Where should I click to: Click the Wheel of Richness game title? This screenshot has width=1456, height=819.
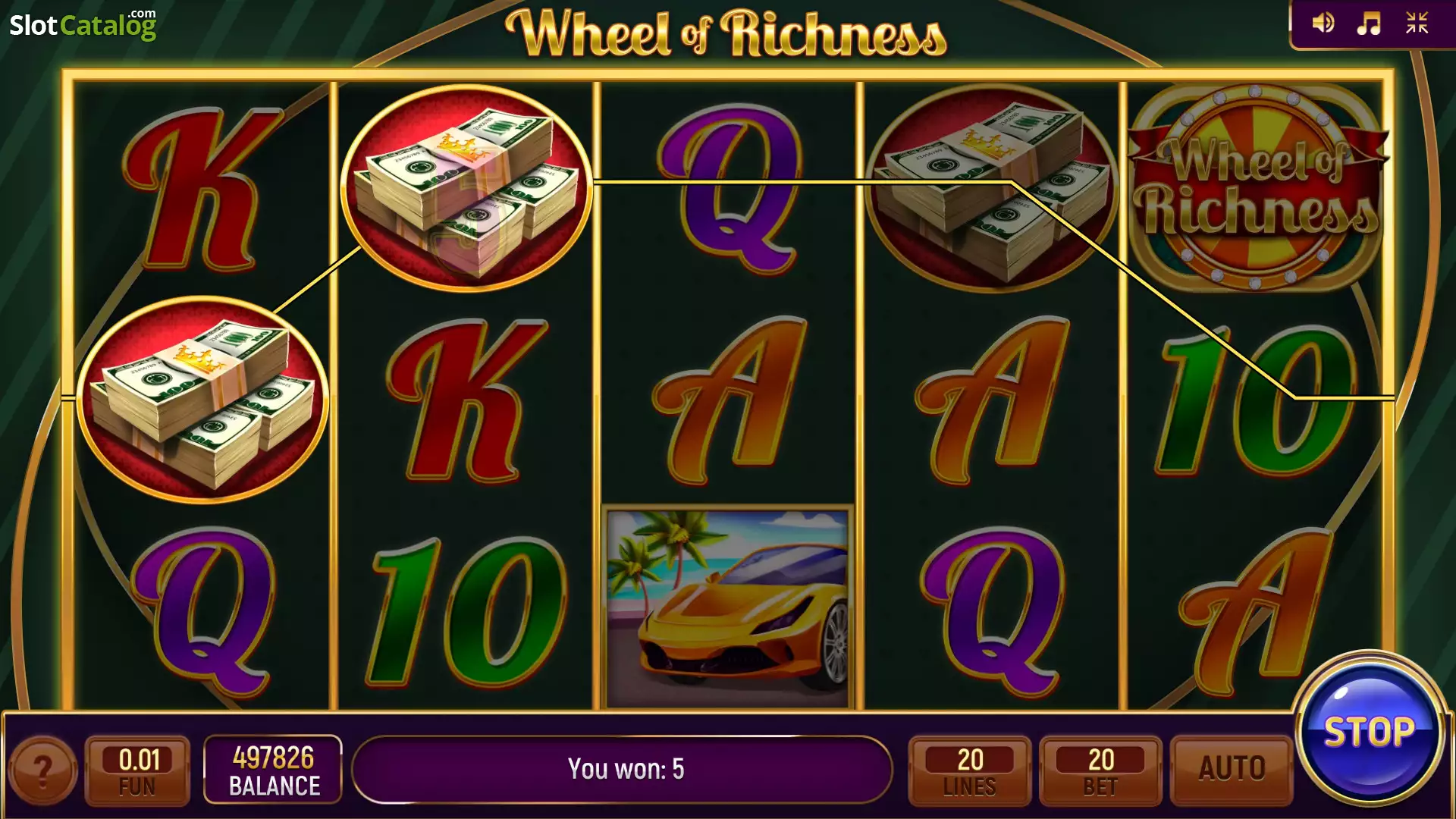point(726,33)
